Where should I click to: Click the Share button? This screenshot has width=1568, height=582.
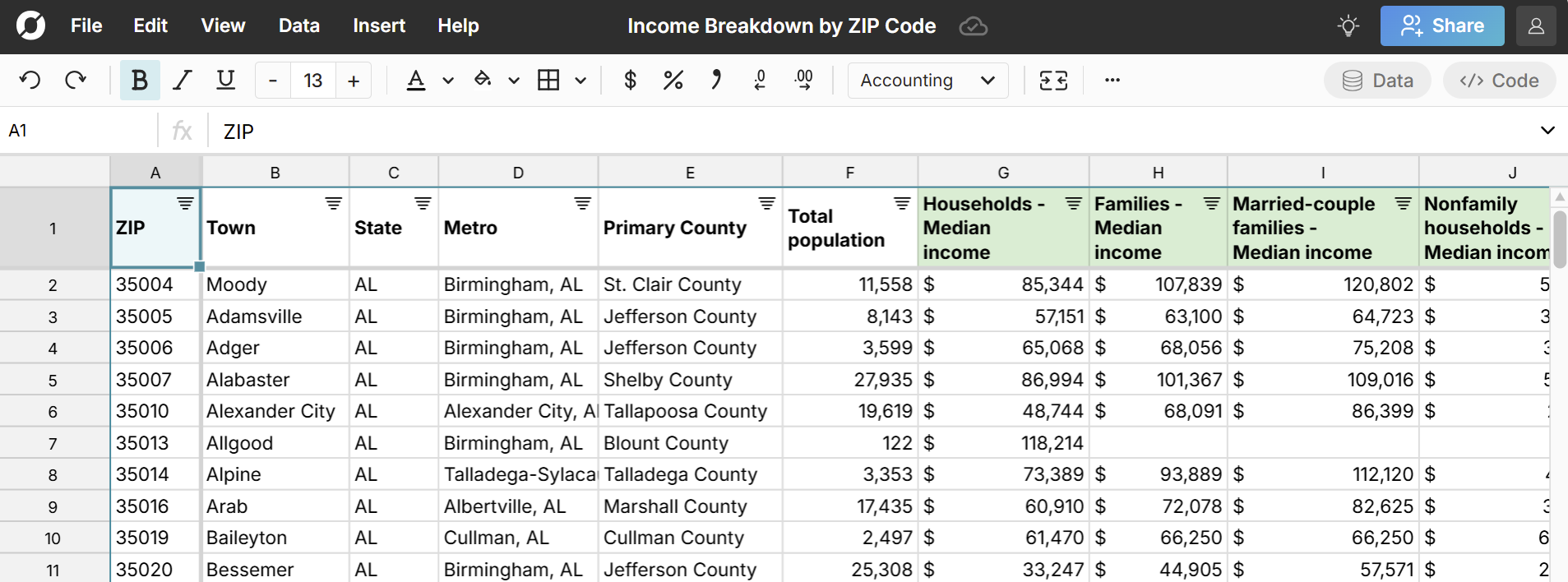pos(1442,26)
